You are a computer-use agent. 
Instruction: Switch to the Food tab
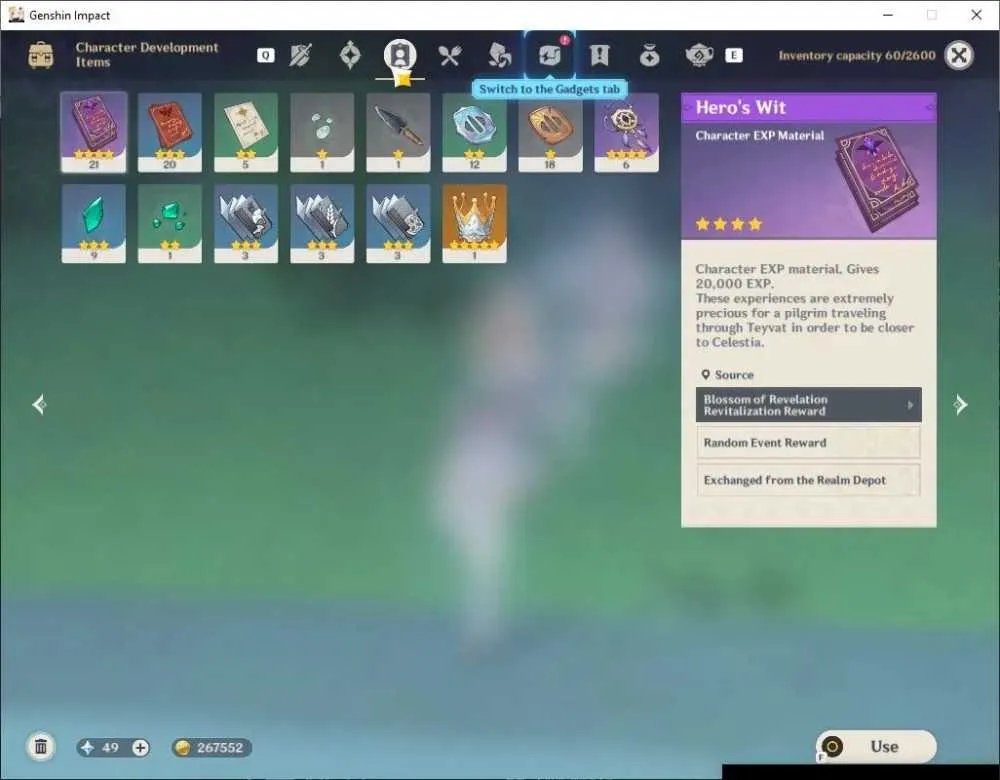coord(450,56)
